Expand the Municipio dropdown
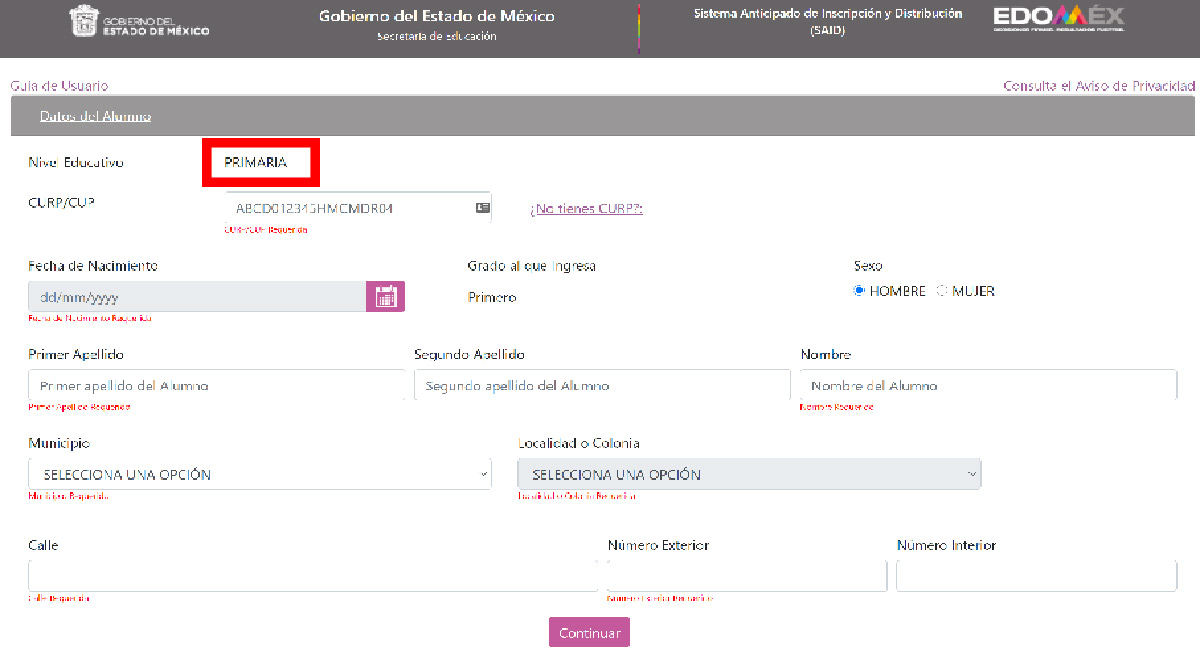The width and height of the screenshot is (1200, 652). coord(260,474)
